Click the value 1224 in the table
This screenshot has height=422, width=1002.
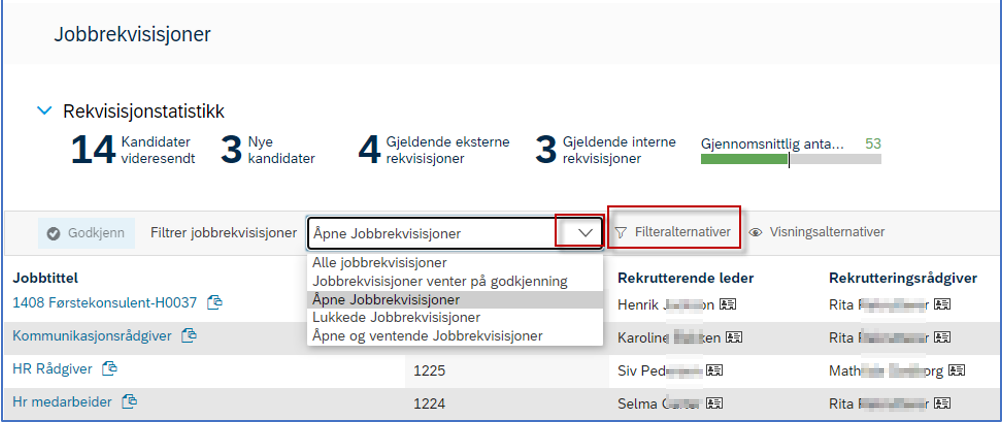(429, 403)
